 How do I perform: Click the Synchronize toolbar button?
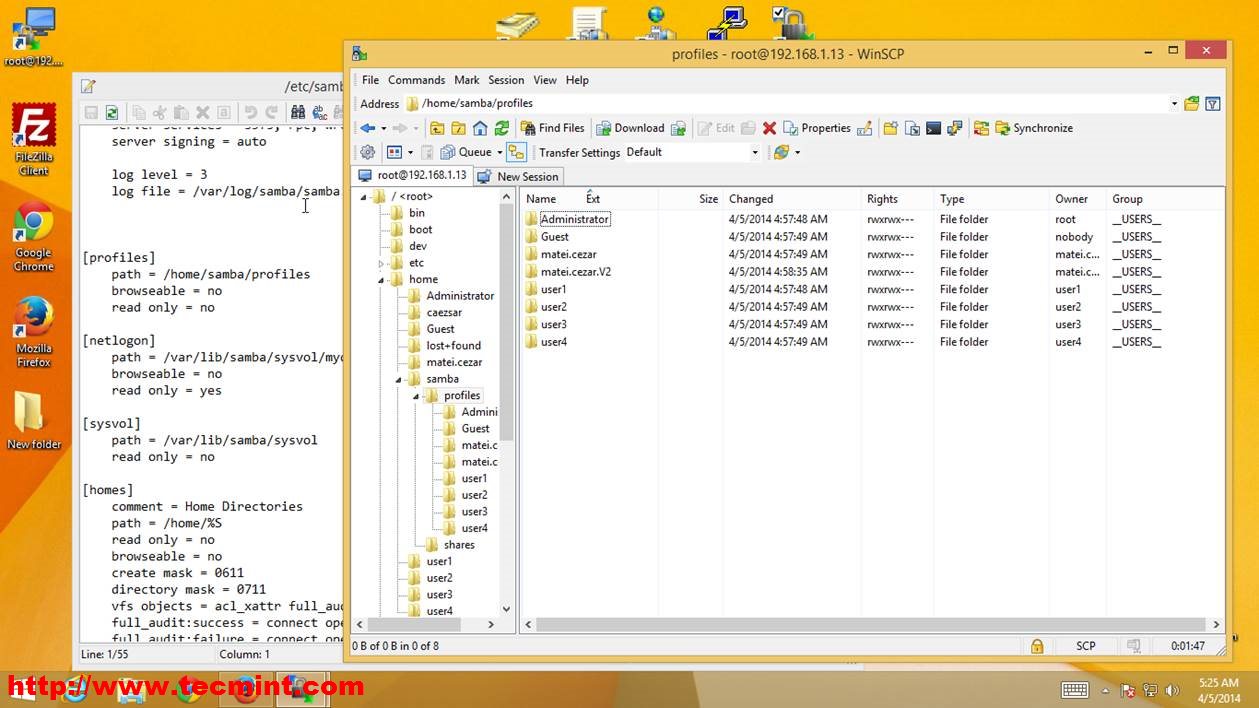point(1033,128)
